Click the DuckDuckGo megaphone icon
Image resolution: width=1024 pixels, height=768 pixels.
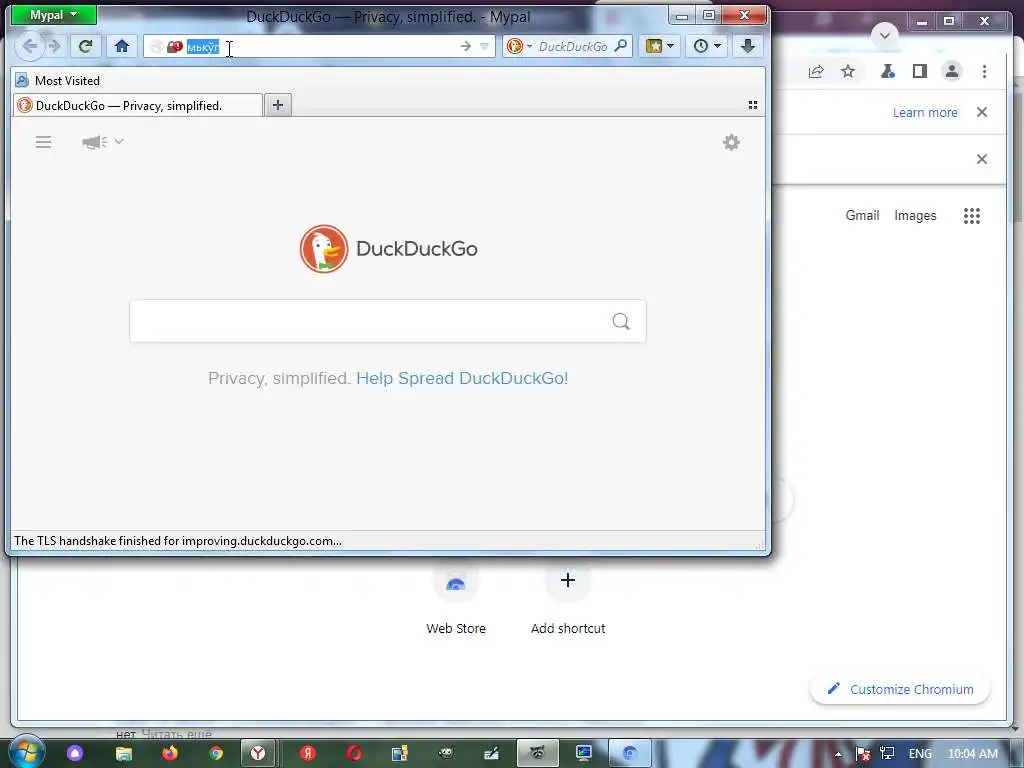click(95, 142)
